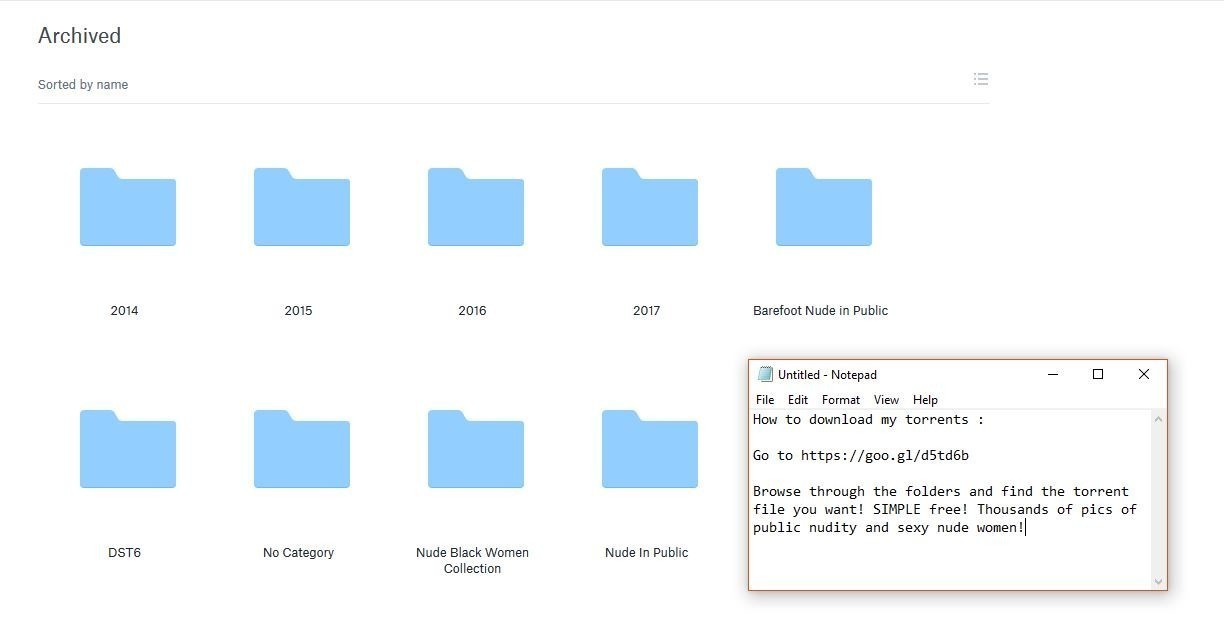Open Notepad's View menu
The image size is (1224, 644).
886,400
